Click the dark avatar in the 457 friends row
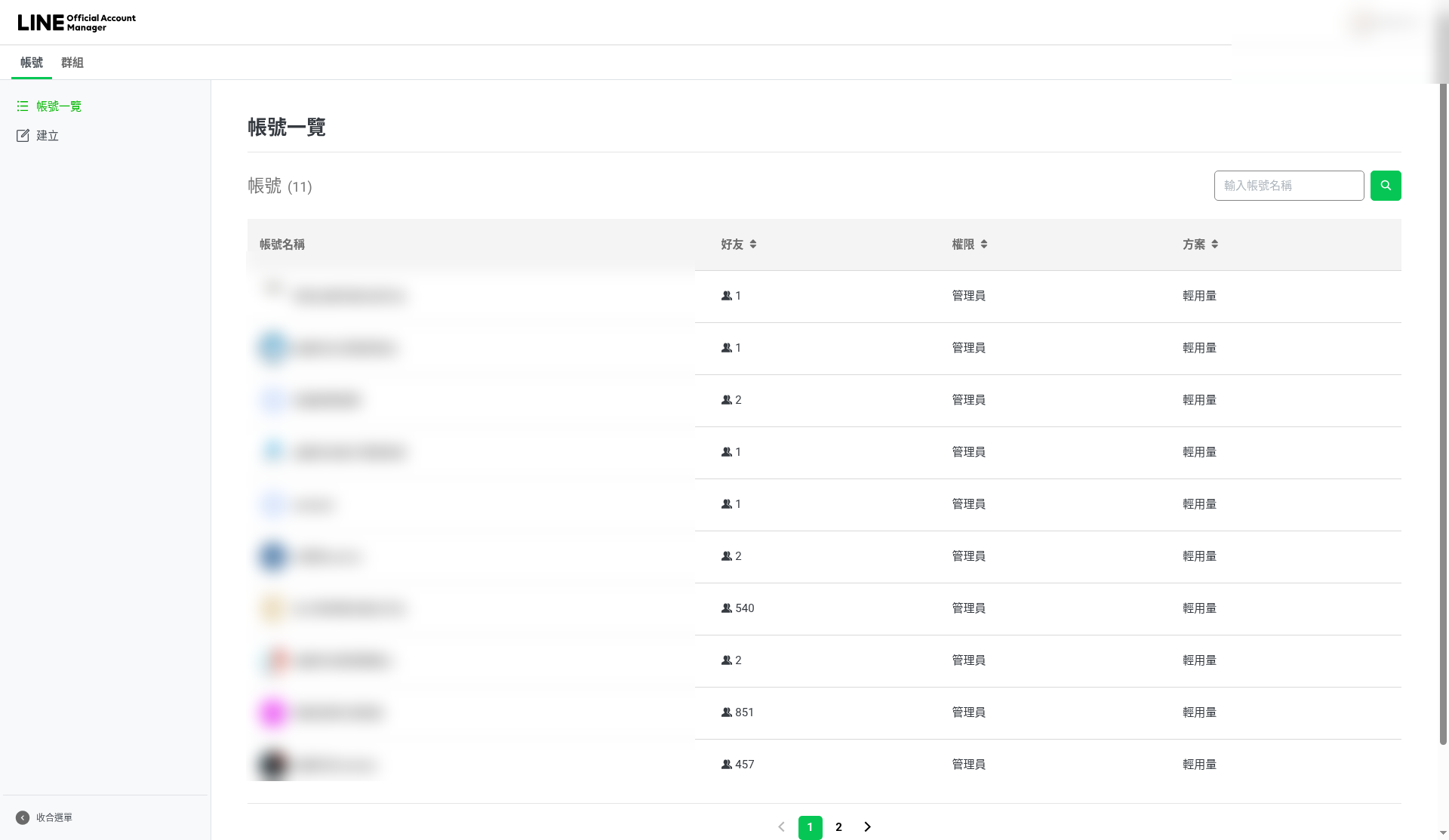This screenshot has height=840, width=1449. [273, 765]
